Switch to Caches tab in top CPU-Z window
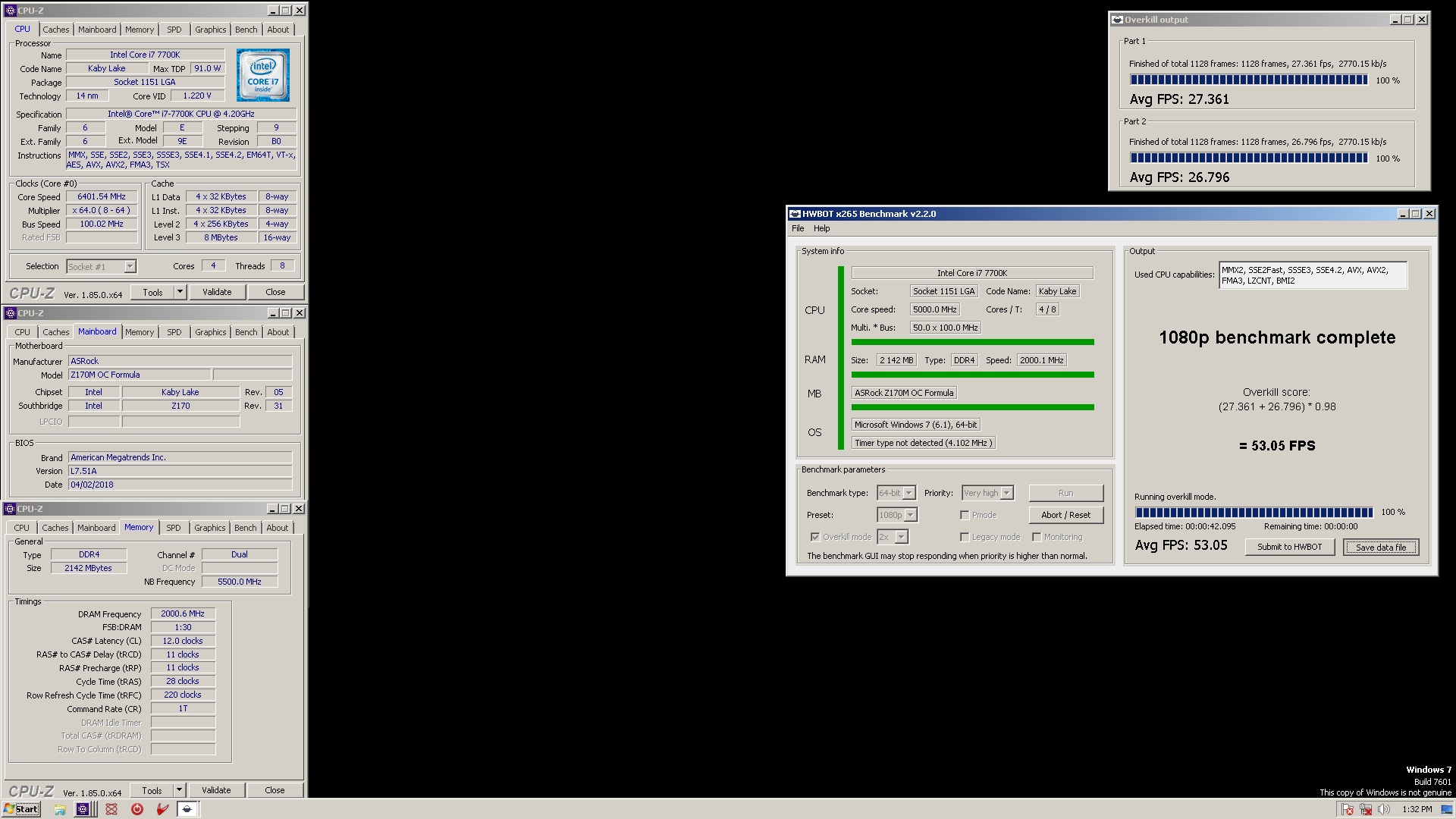The image size is (1456, 819). point(56,30)
